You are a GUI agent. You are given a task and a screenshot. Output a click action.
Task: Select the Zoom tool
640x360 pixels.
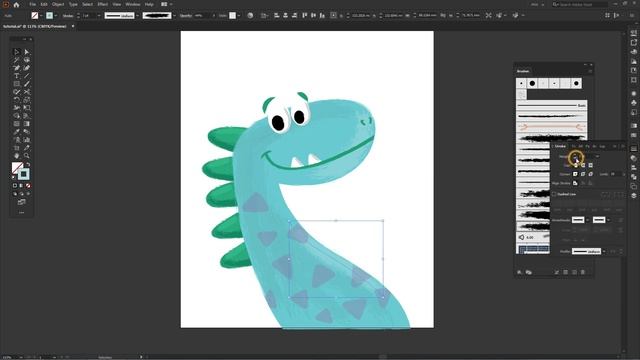(x=27, y=156)
